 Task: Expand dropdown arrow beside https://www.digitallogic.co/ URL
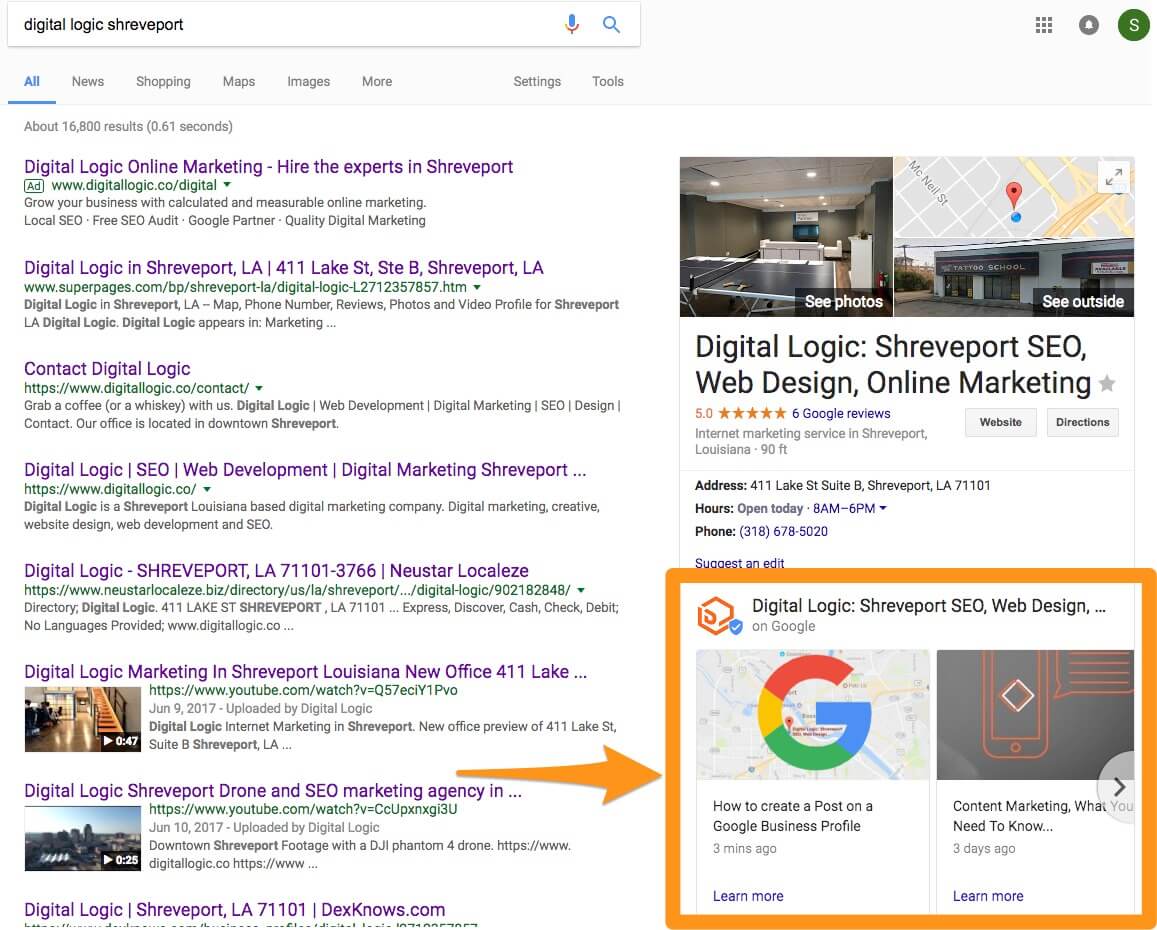point(207,489)
